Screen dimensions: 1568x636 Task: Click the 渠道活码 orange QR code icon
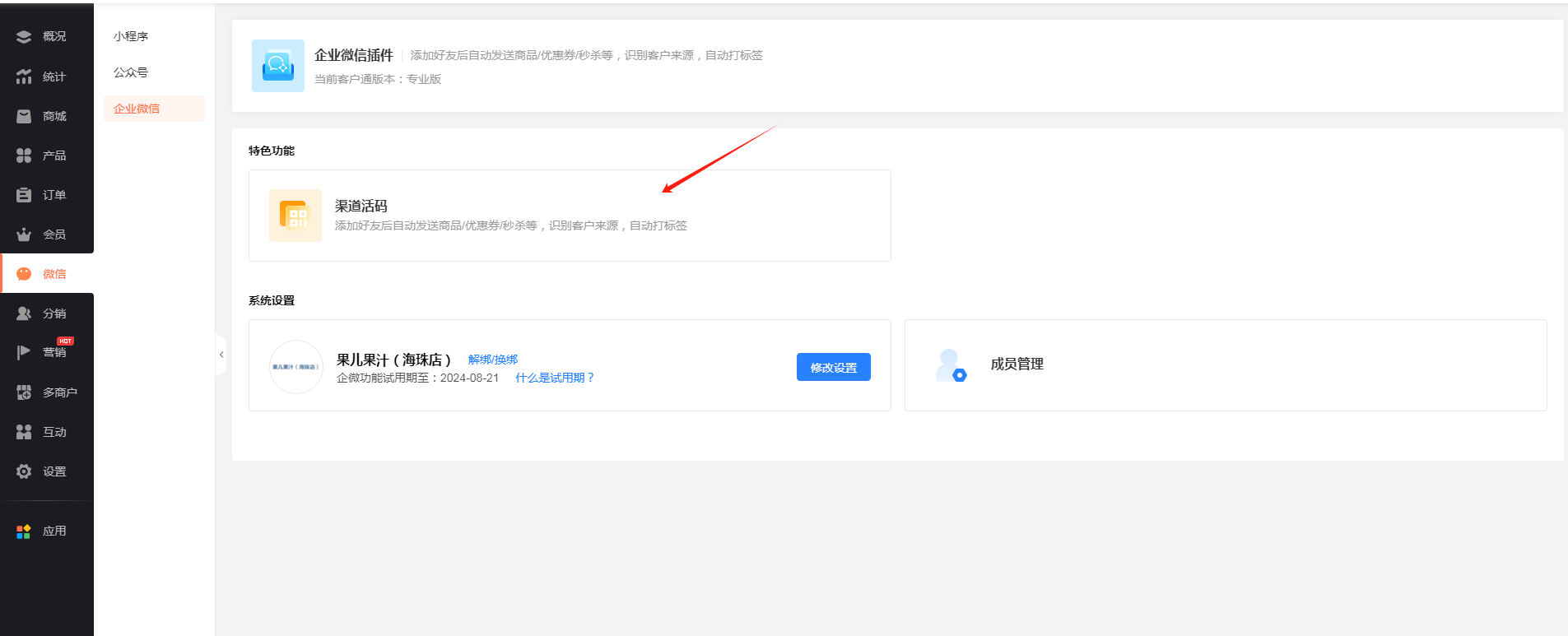point(295,216)
